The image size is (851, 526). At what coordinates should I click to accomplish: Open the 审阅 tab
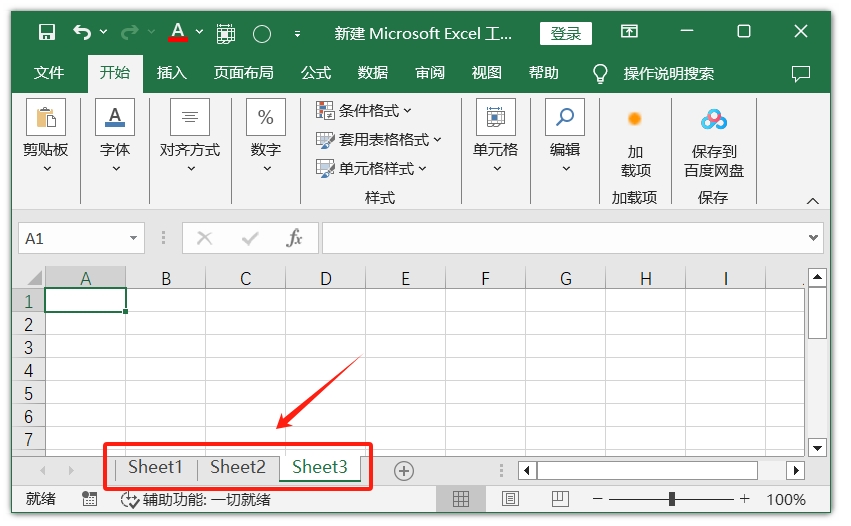(x=430, y=73)
